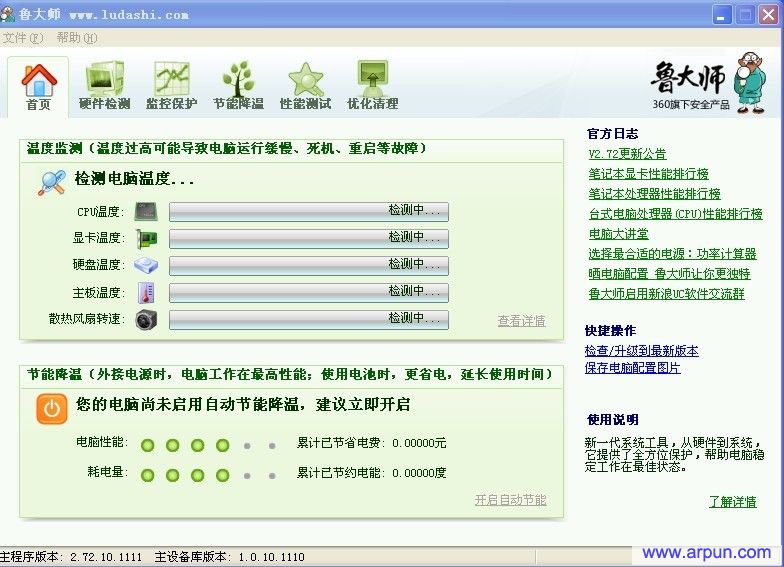This screenshot has width=784, height=567.
Task: Click the graphics card icon for 显卡温度
Action: (146, 239)
